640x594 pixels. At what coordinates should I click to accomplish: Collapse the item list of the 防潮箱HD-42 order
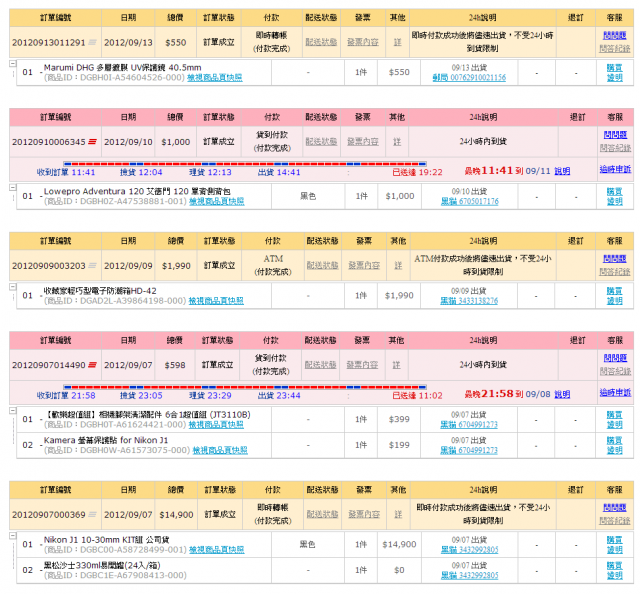click(x=13, y=287)
